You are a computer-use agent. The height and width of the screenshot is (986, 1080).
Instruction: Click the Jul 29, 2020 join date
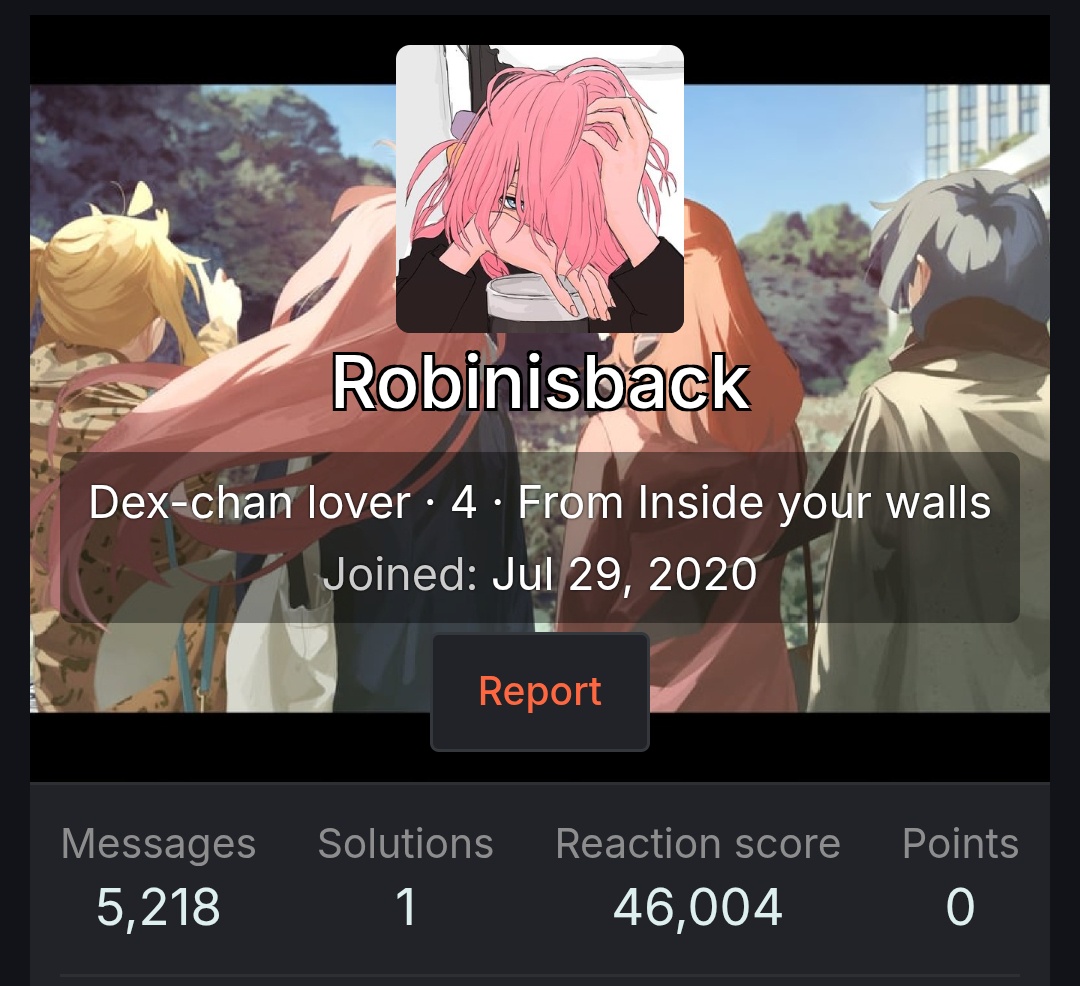624,574
